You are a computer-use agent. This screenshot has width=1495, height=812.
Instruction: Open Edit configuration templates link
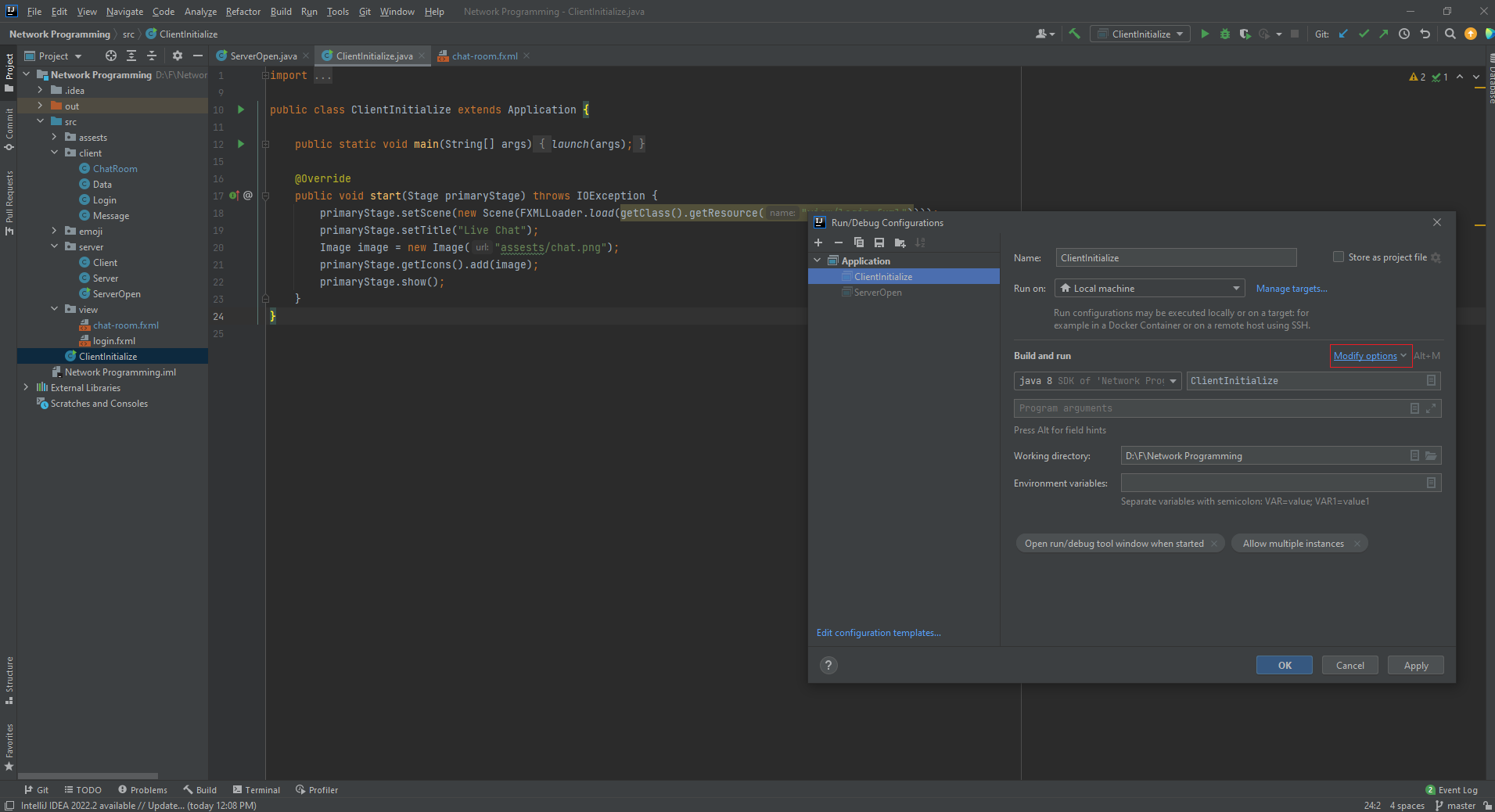[879, 633]
